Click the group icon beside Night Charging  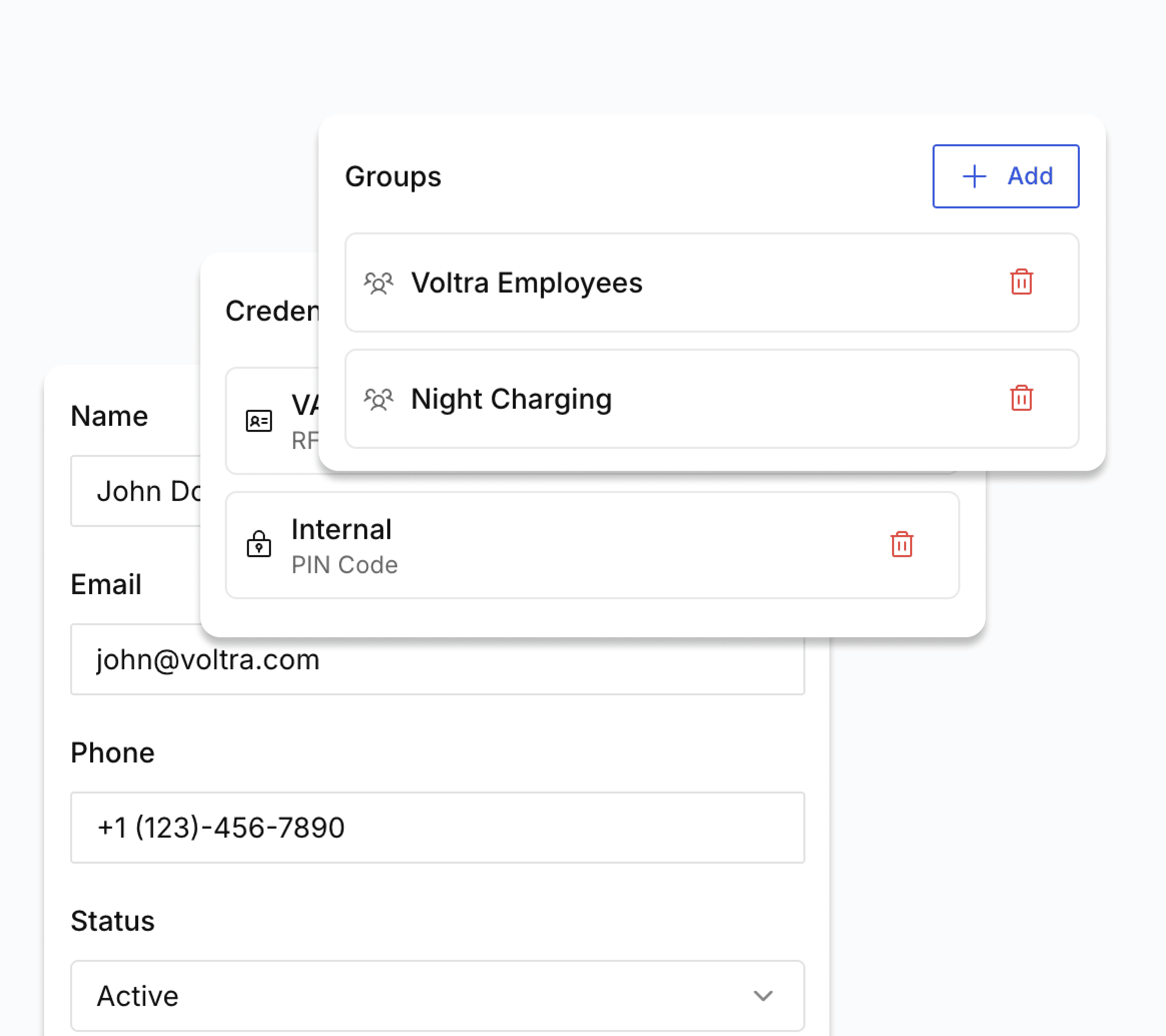378,399
